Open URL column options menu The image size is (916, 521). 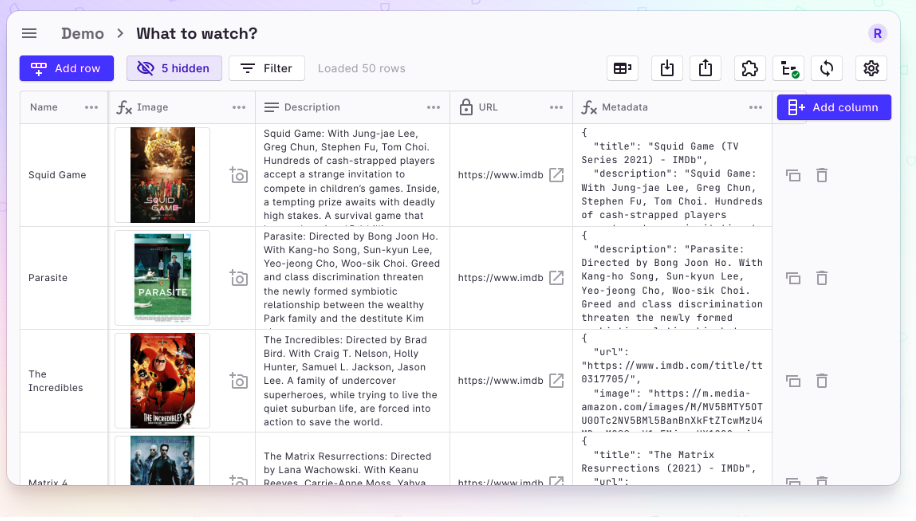point(557,107)
